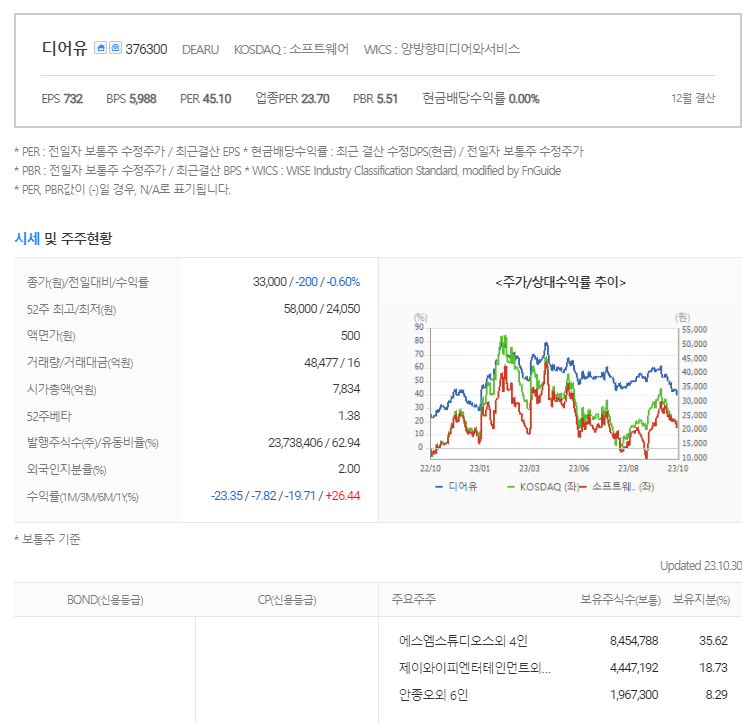This screenshot has height=724, width=751.
Task: Click the BPS 5,988 value
Action: [x=131, y=99]
